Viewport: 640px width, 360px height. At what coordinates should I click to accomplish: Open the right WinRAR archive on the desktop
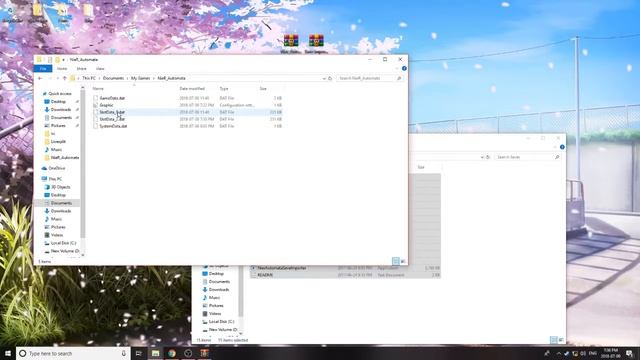click(316, 43)
